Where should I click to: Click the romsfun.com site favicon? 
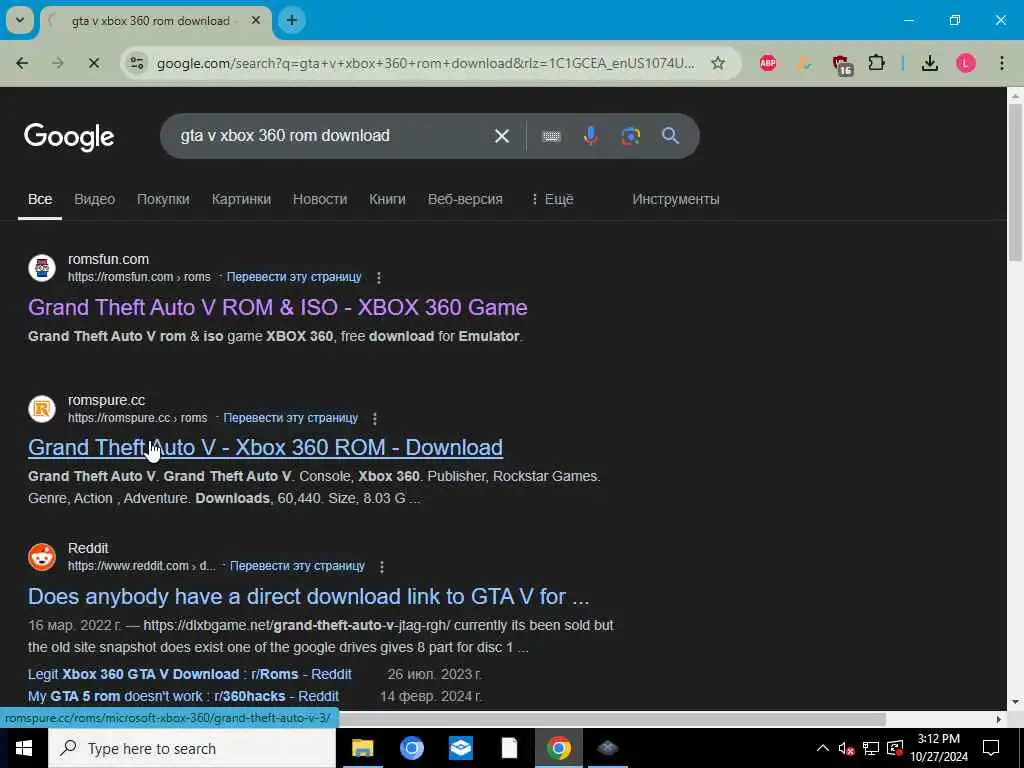(x=42, y=268)
